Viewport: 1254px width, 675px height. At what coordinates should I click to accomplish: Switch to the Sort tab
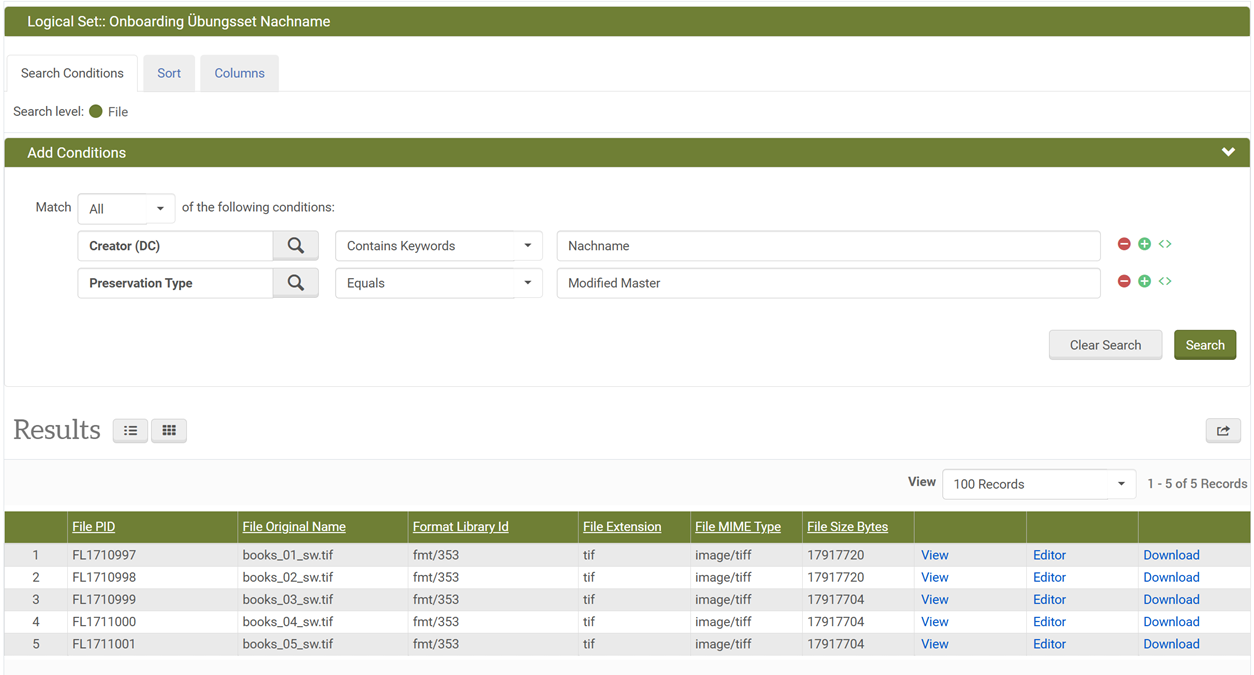click(x=169, y=73)
